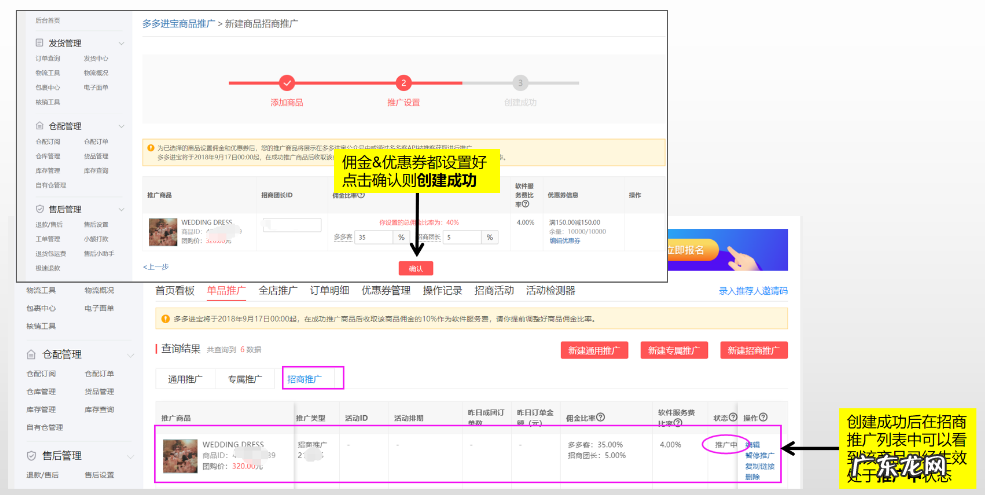Viewport: 985px width, 495px height.
Task: Collapse 仓配管理 section in back list page
Action: (131, 356)
